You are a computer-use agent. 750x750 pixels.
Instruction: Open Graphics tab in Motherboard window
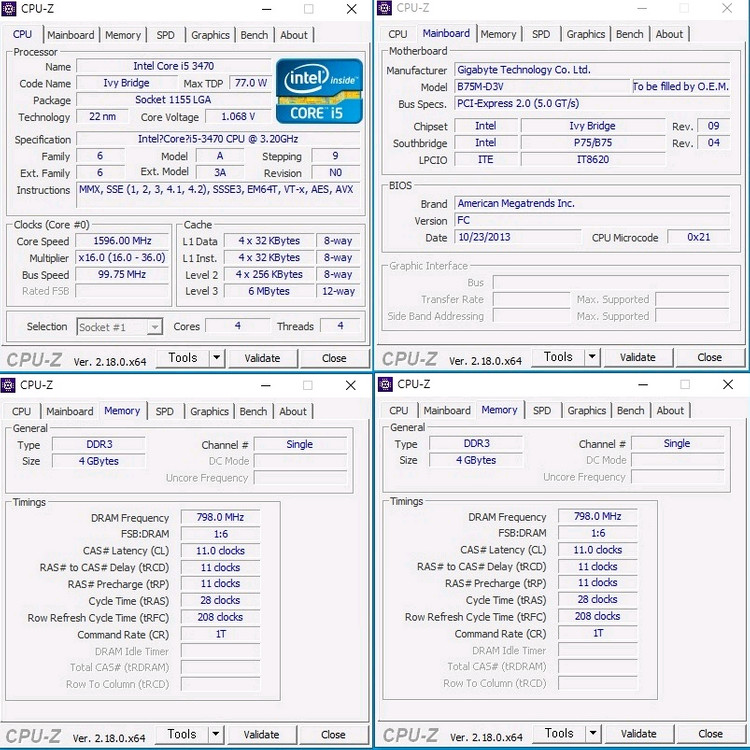point(586,34)
